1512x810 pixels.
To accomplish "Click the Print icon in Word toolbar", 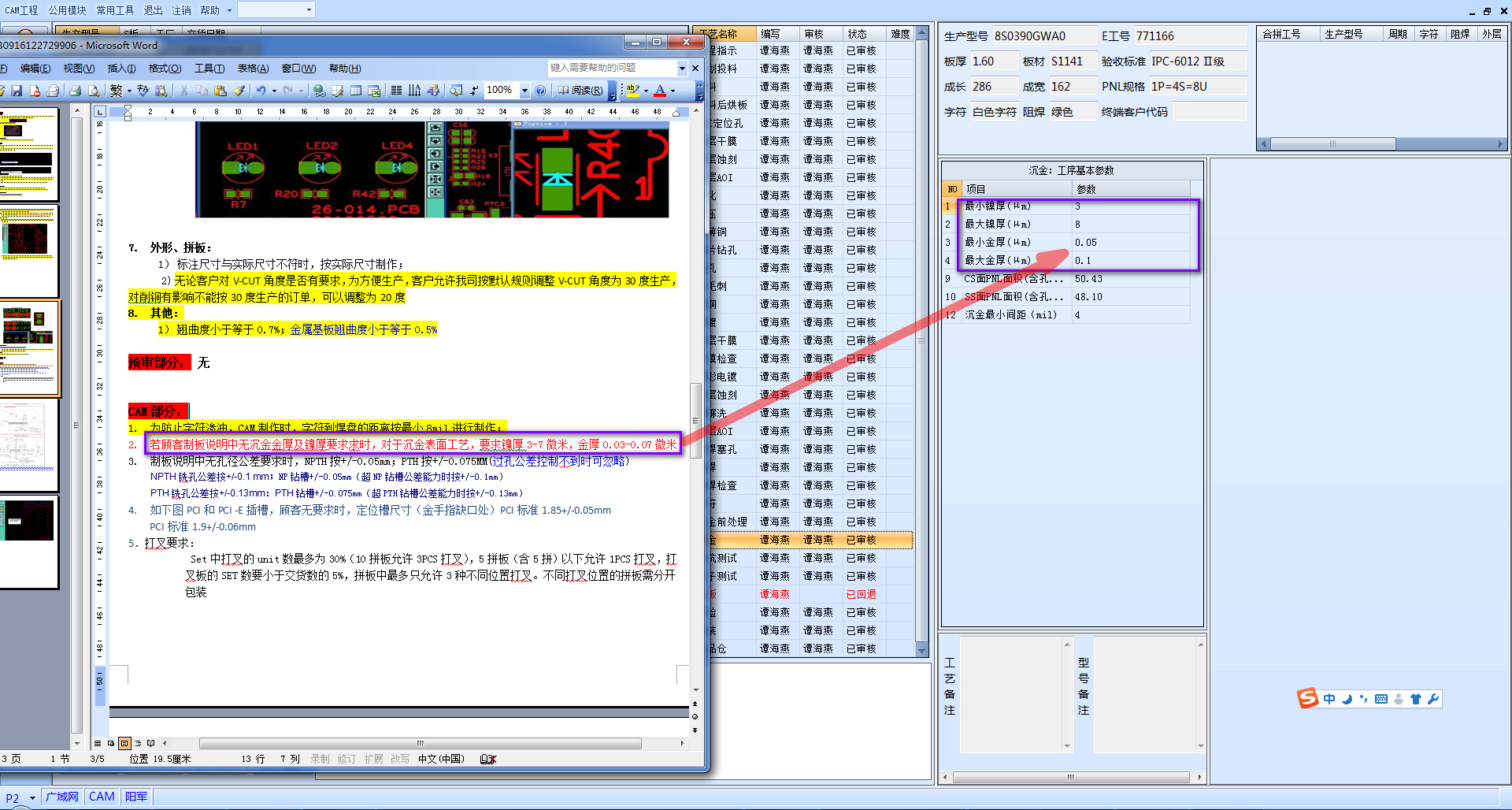I will (x=75, y=91).
